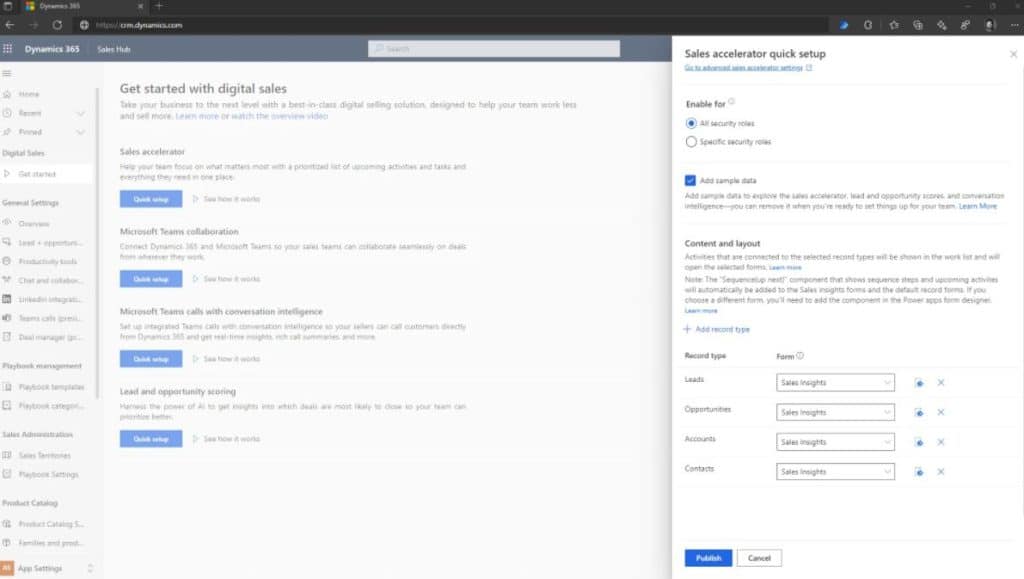Open the browser settings ellipsis menu
This screenshot has height=579, width=1024.
[x=1014, y=25]
